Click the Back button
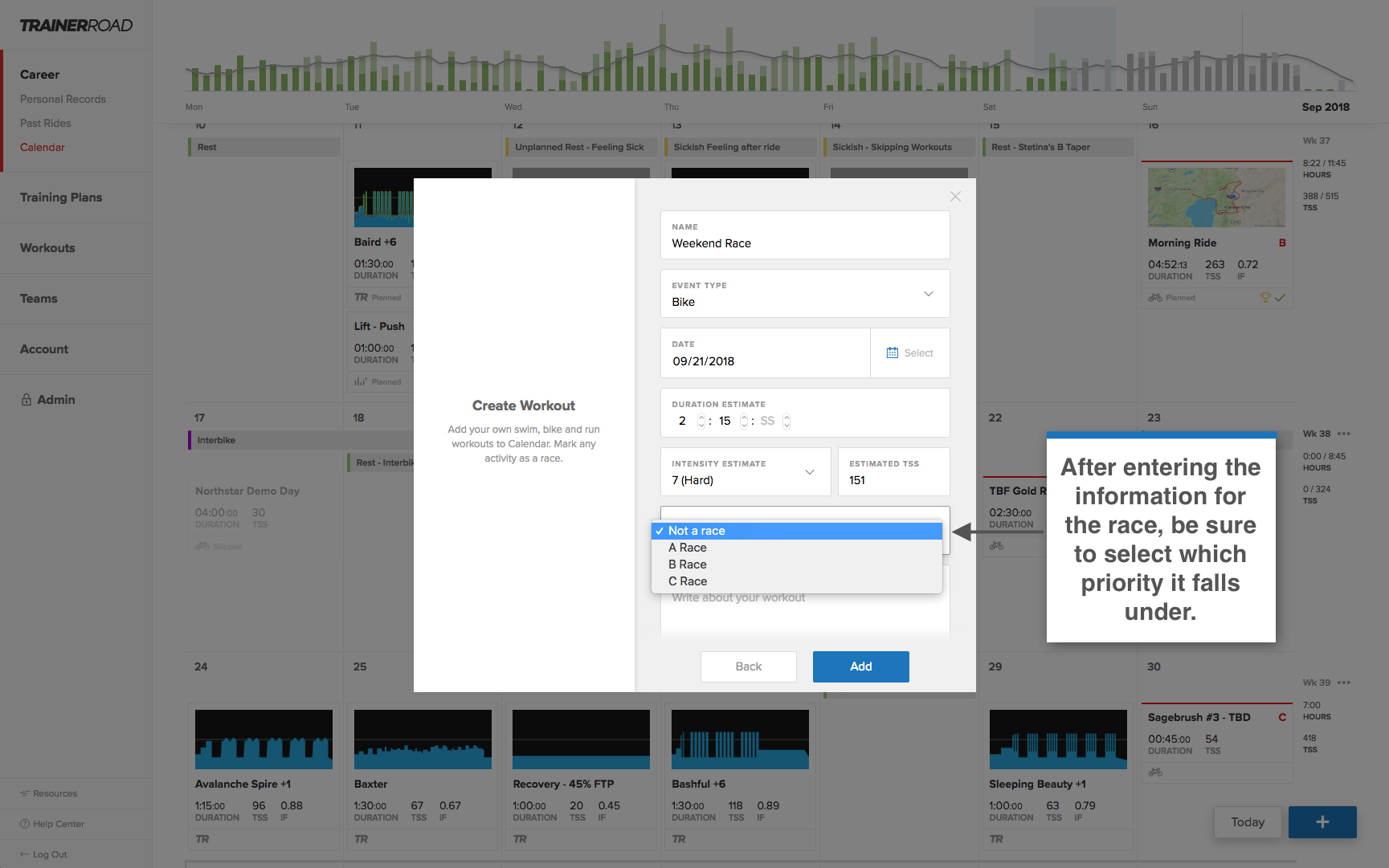Image resolution: width=1389 pixels, height=868 pixels. point(749,666)
